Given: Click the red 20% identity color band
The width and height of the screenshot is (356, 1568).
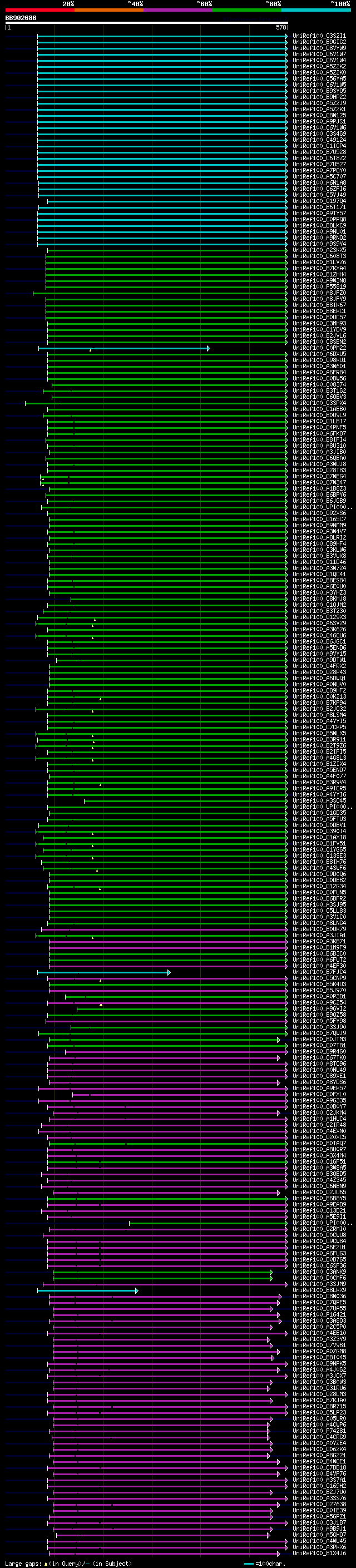Looking at the screenshot, I should pyautogui.click(x=39, y=10).
